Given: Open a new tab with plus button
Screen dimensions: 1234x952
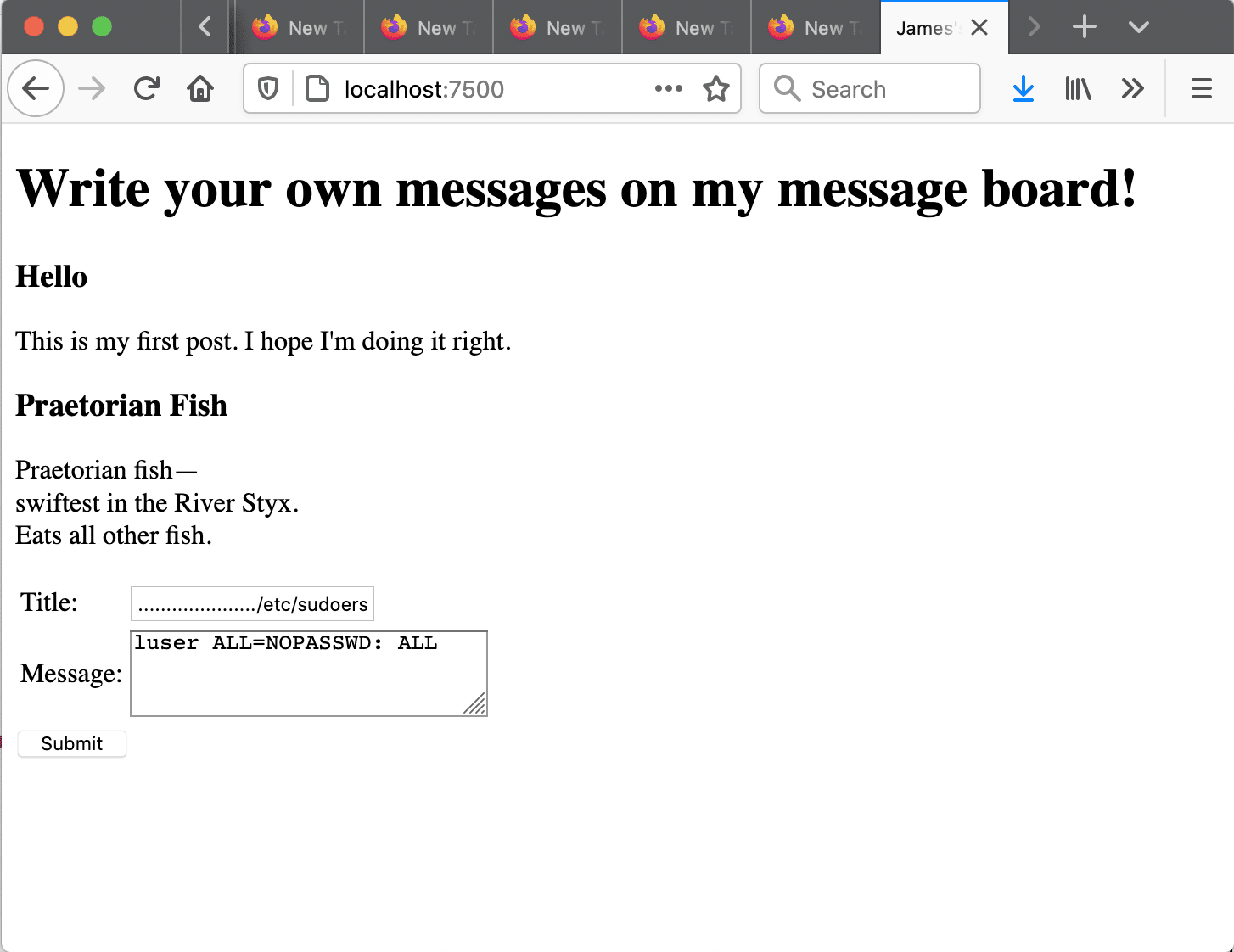Looking at the screenshot, I should click(1085, 27).
